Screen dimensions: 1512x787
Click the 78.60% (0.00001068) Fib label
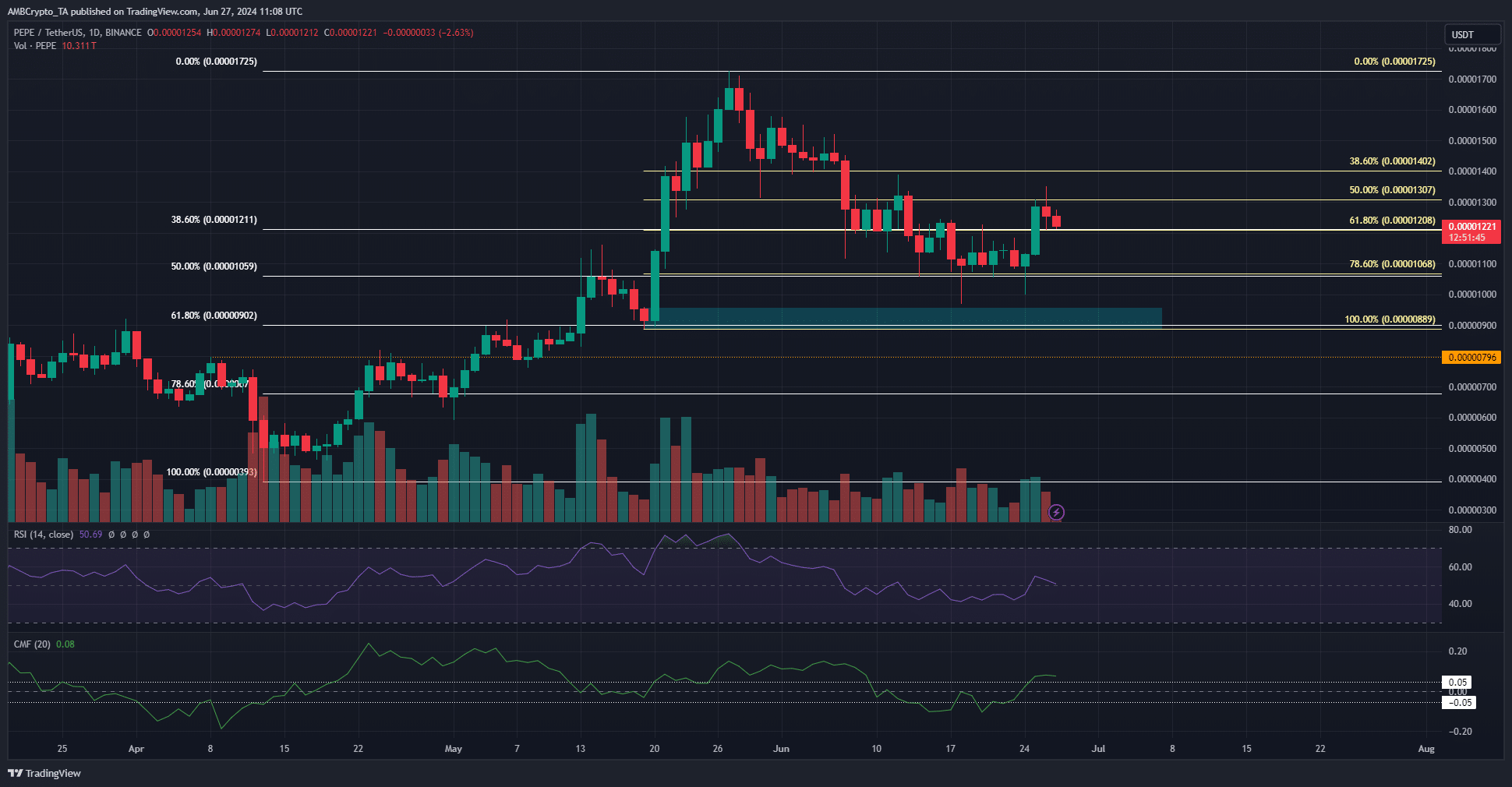coord(1392,264)
